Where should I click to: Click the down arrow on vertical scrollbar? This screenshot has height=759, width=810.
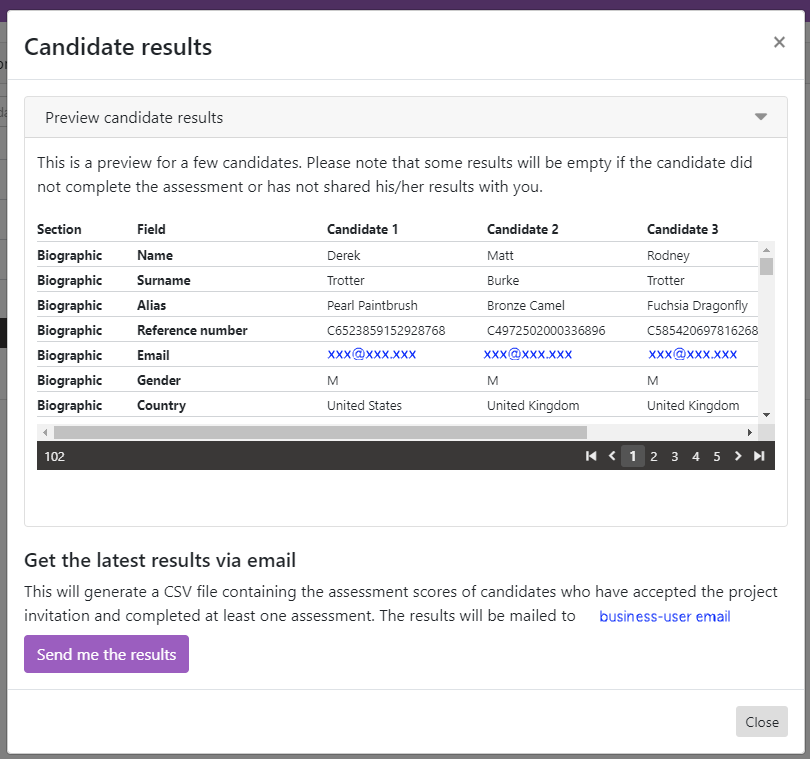pos(765,415)
